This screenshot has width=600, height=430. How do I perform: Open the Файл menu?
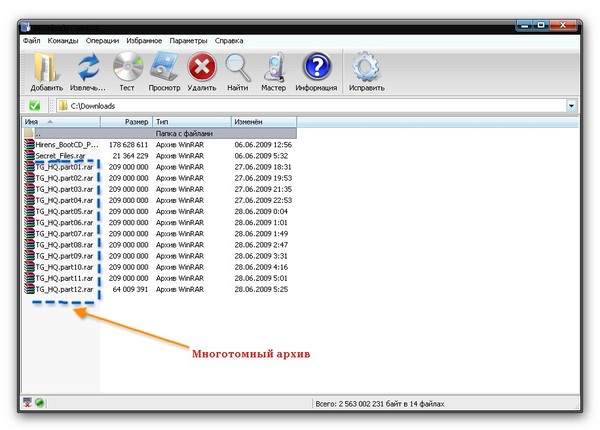point(31,41)
